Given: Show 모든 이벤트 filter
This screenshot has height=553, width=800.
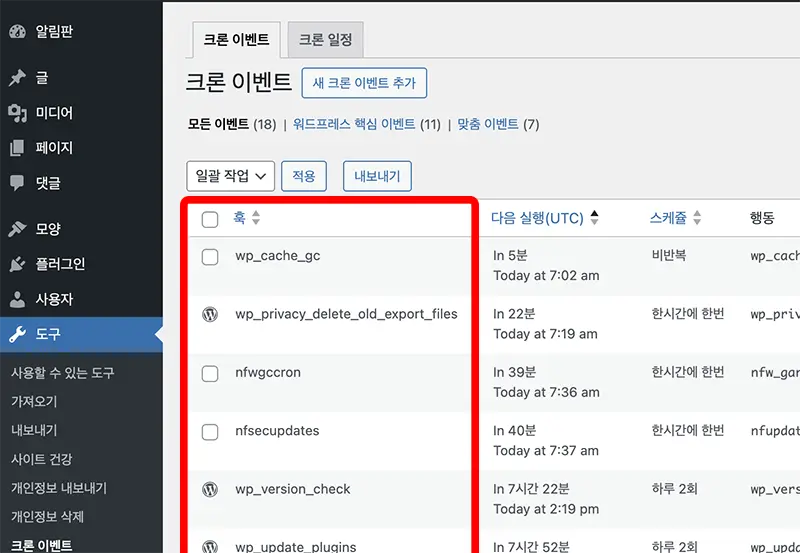Looking at the screenshot, I should (x=218, y=124).
